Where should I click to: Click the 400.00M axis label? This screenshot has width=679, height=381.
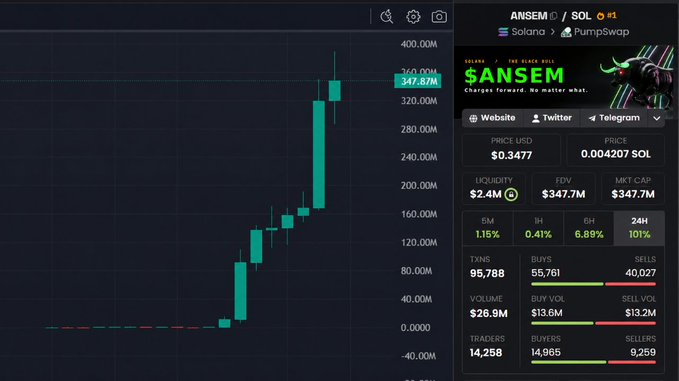coord(419,44)
